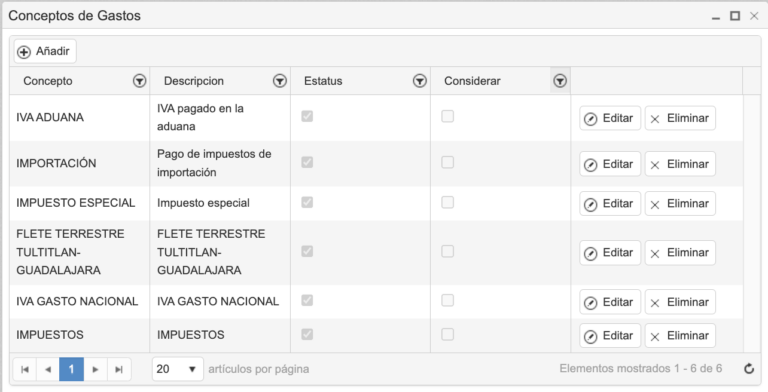Go to the next page arrow
768x392 pixels.
96,369
